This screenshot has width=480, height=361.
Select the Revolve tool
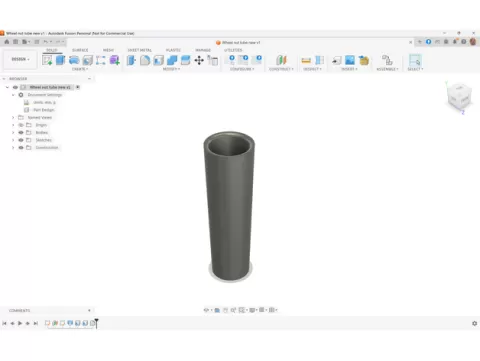[74, 60]
